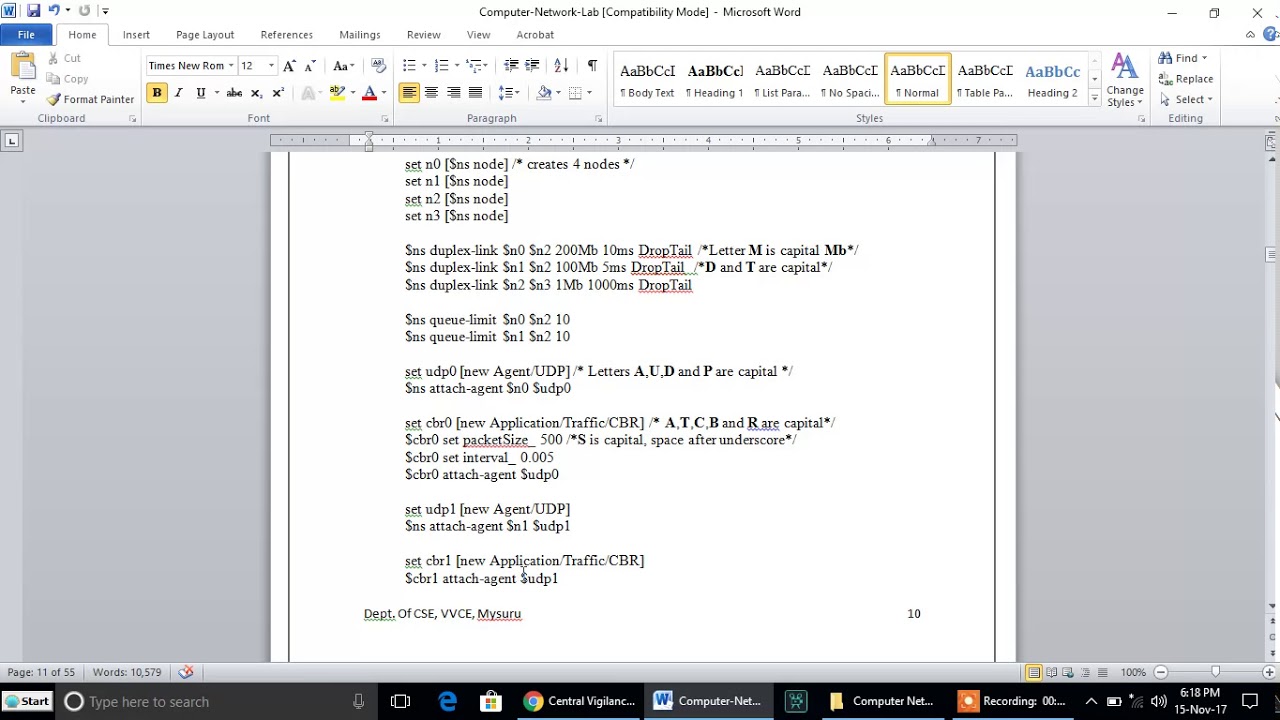Shrink font size
The width and height of the screenshot is (1280, 720).
(310, 66)
